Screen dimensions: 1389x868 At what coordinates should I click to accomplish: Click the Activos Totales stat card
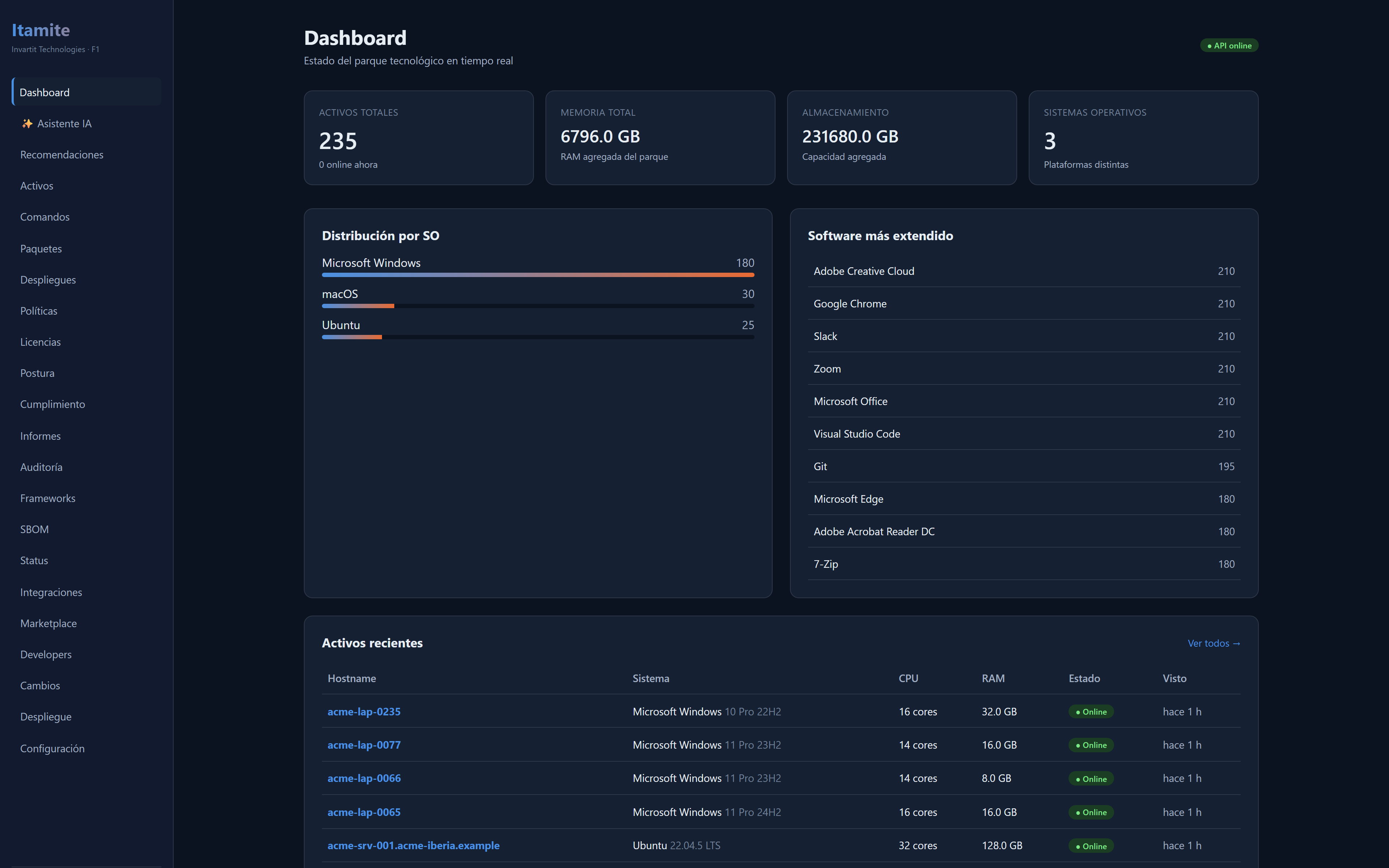pyautogui.click(x=419, y=138)
